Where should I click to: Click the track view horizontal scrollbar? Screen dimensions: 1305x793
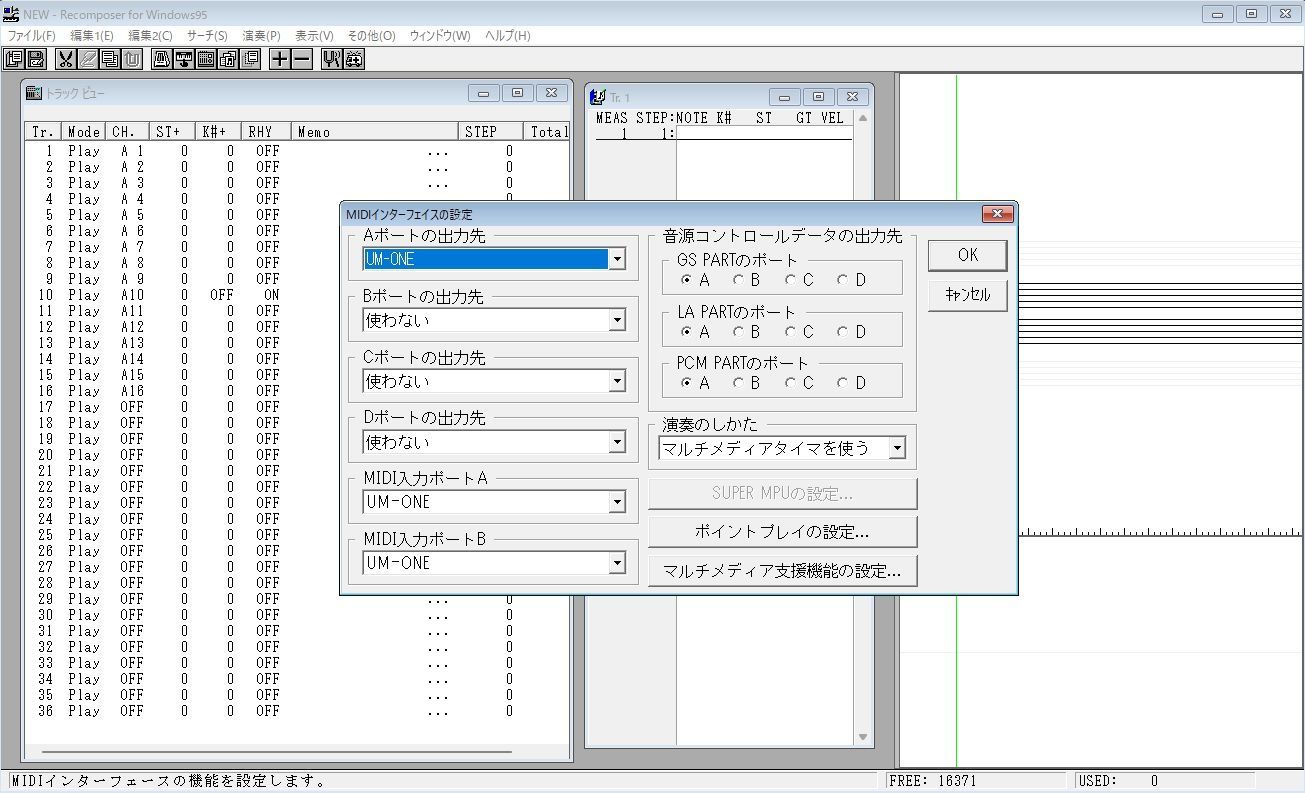[x=277, y=752]
